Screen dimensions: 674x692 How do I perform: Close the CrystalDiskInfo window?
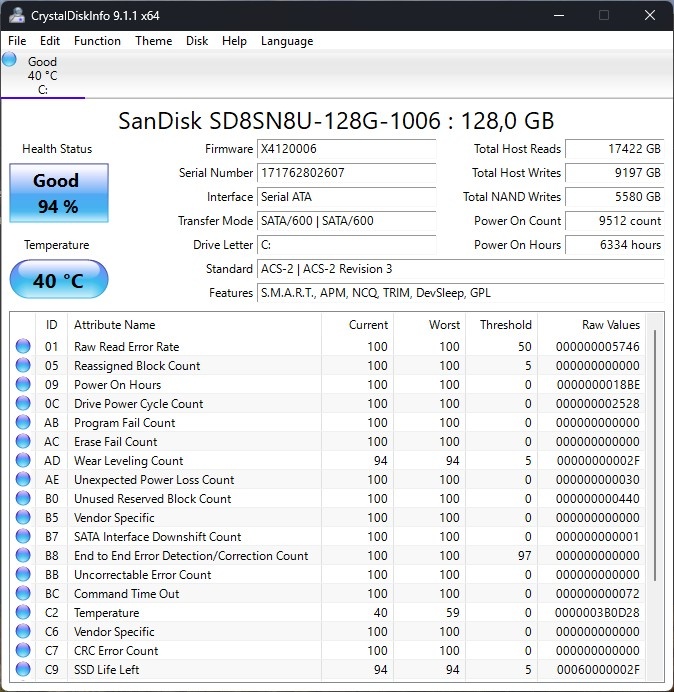coord(650,15)
